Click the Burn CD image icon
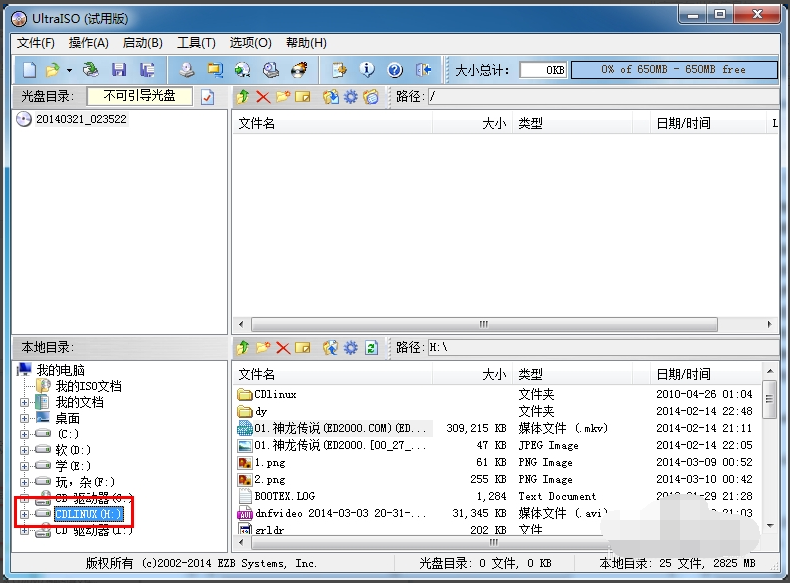 click(x=299, y=70)
